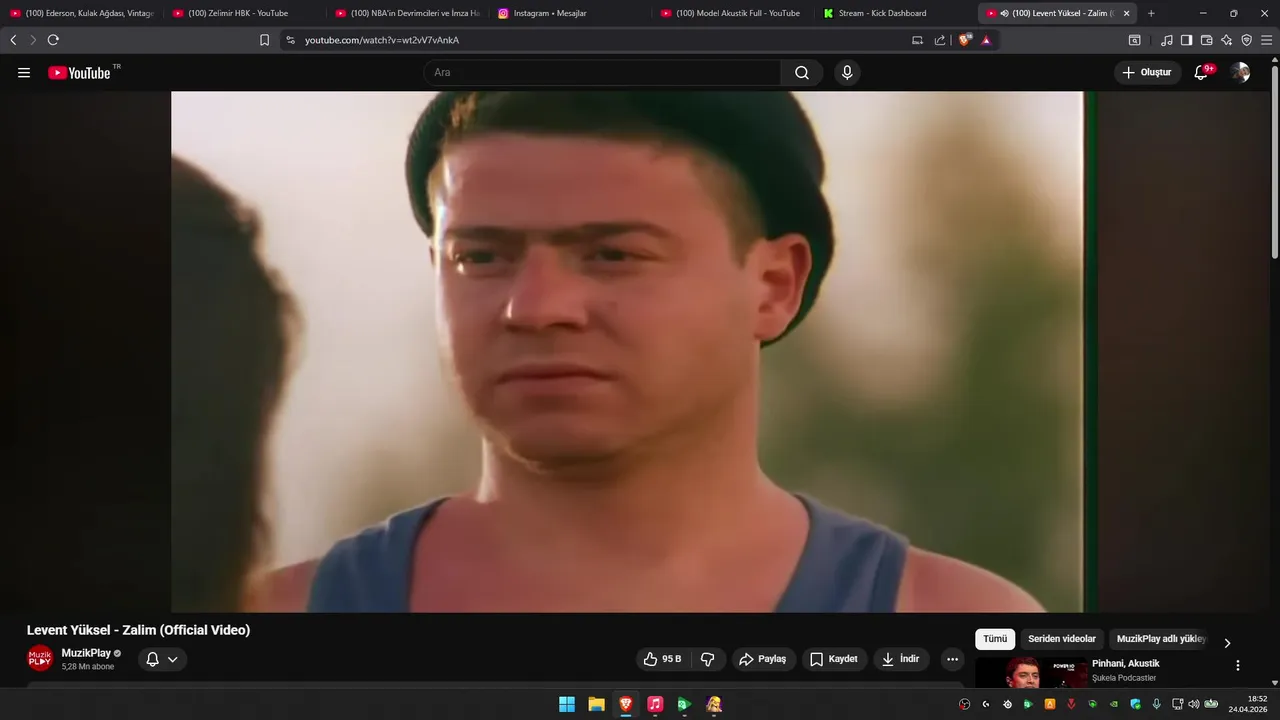Like the video with 95 B thumbs up
Viewport: 1280px width, 720px height.
point(662,659)
